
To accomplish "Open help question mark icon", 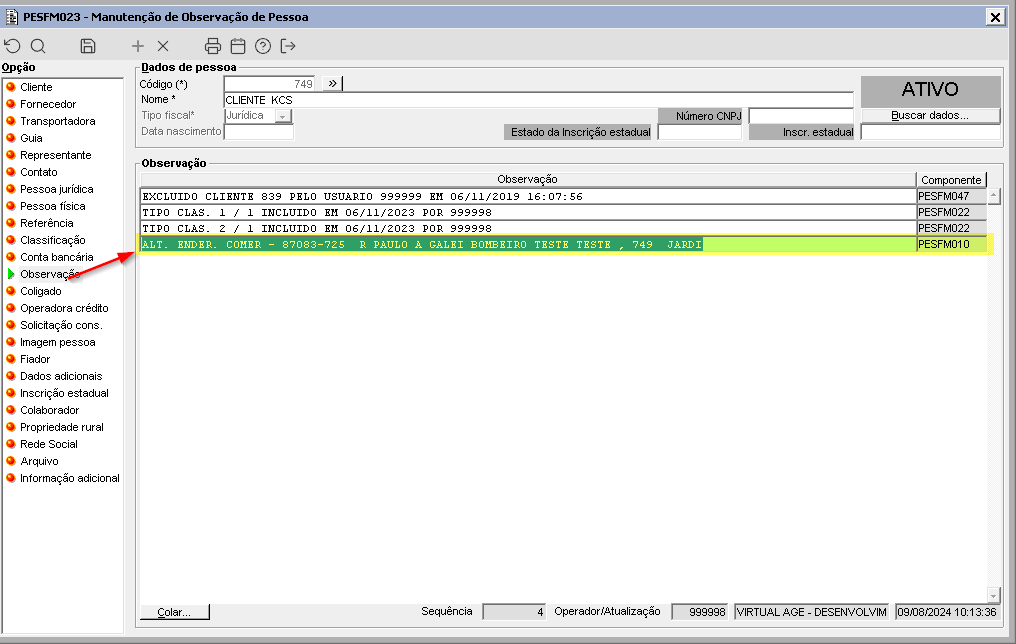I will click(262, 46).
